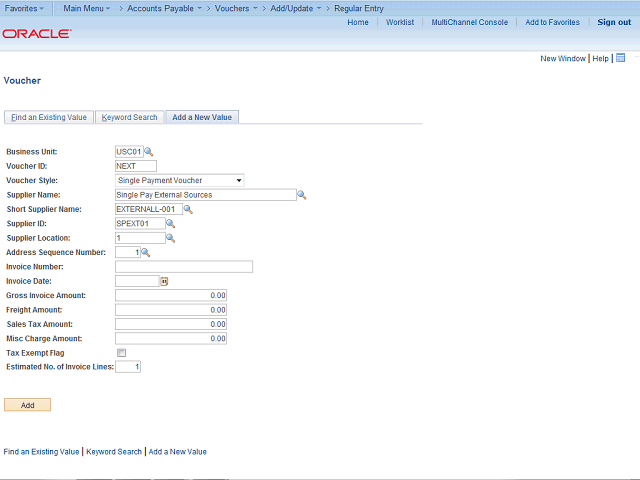640x480 pixels.
Task: Open the Invoice Date calendar picker
Action: tap(164, 281)
